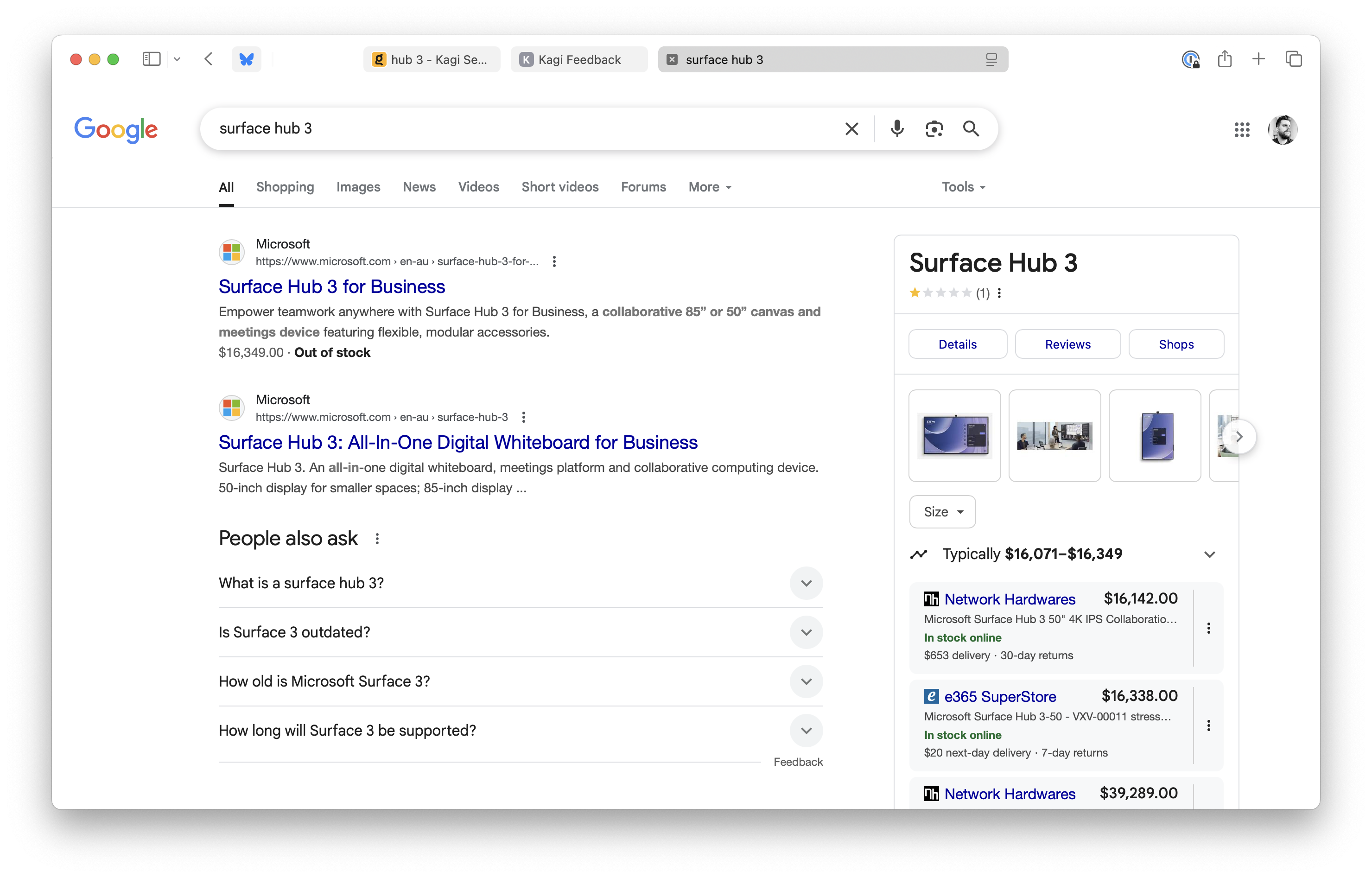Open "Surface Hub 3 for Business" link

click(x=332, y=287)
